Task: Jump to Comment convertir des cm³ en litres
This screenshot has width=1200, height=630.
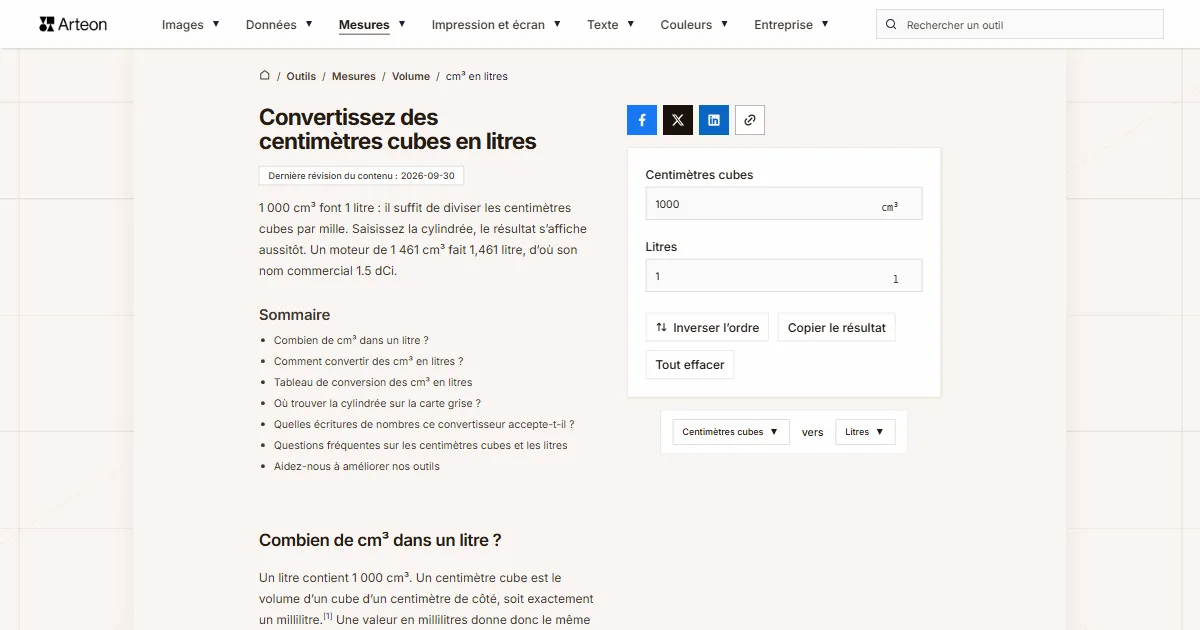Action: click(x=369, y=361)
